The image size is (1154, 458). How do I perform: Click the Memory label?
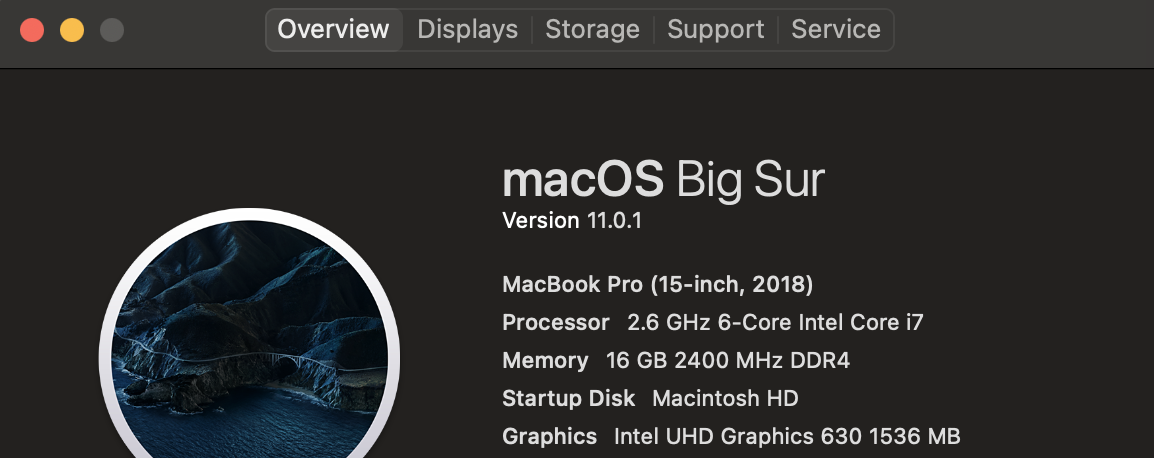[545, 361]
